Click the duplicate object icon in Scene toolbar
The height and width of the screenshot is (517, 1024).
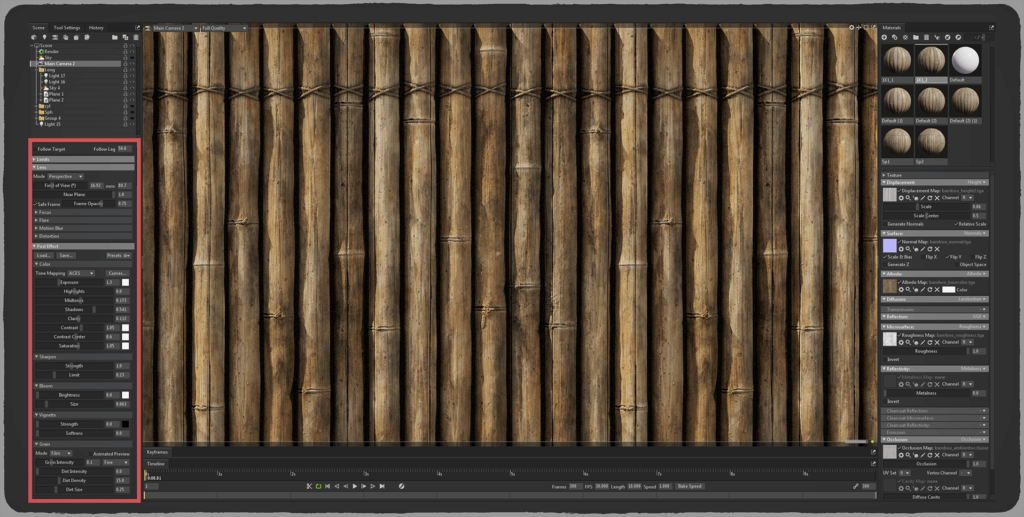point(125,37)
